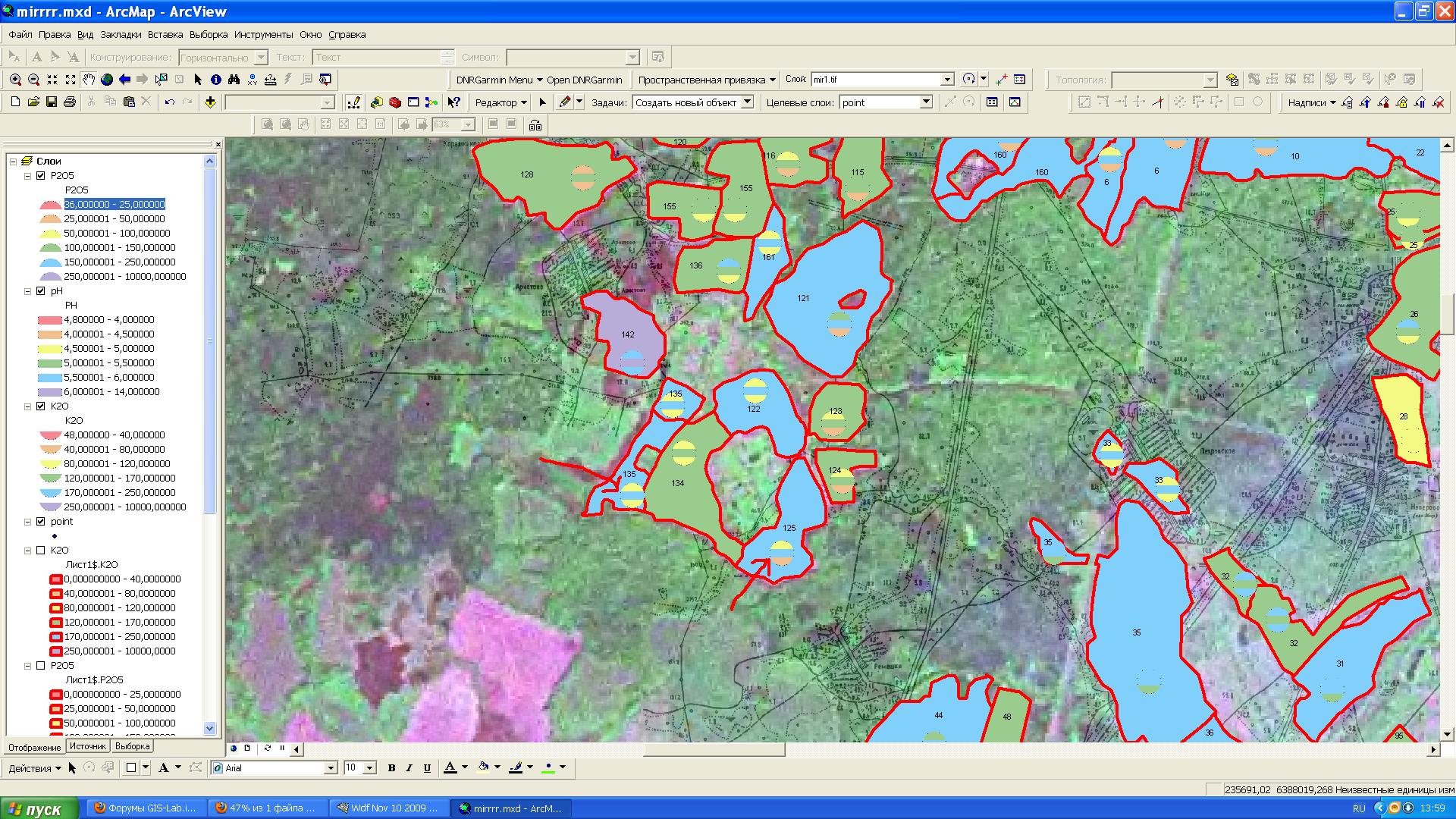This screenshot has width=1456, height=819.
Task: Switch to table-of-contents Выборка tab
Action: [x=133, y=747]
